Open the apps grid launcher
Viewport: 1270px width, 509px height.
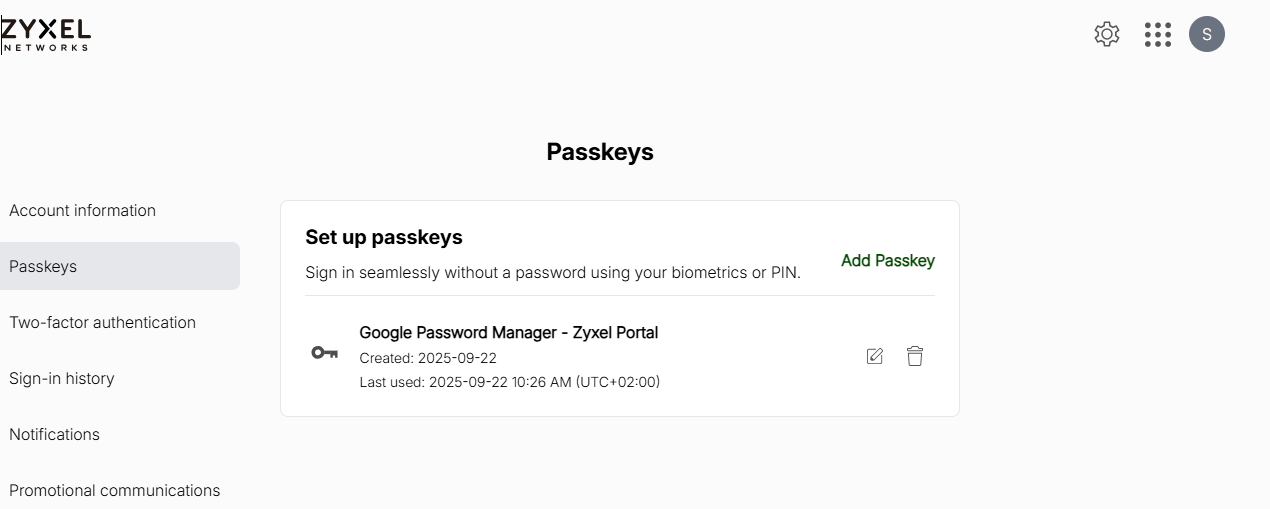point(1158,34)
